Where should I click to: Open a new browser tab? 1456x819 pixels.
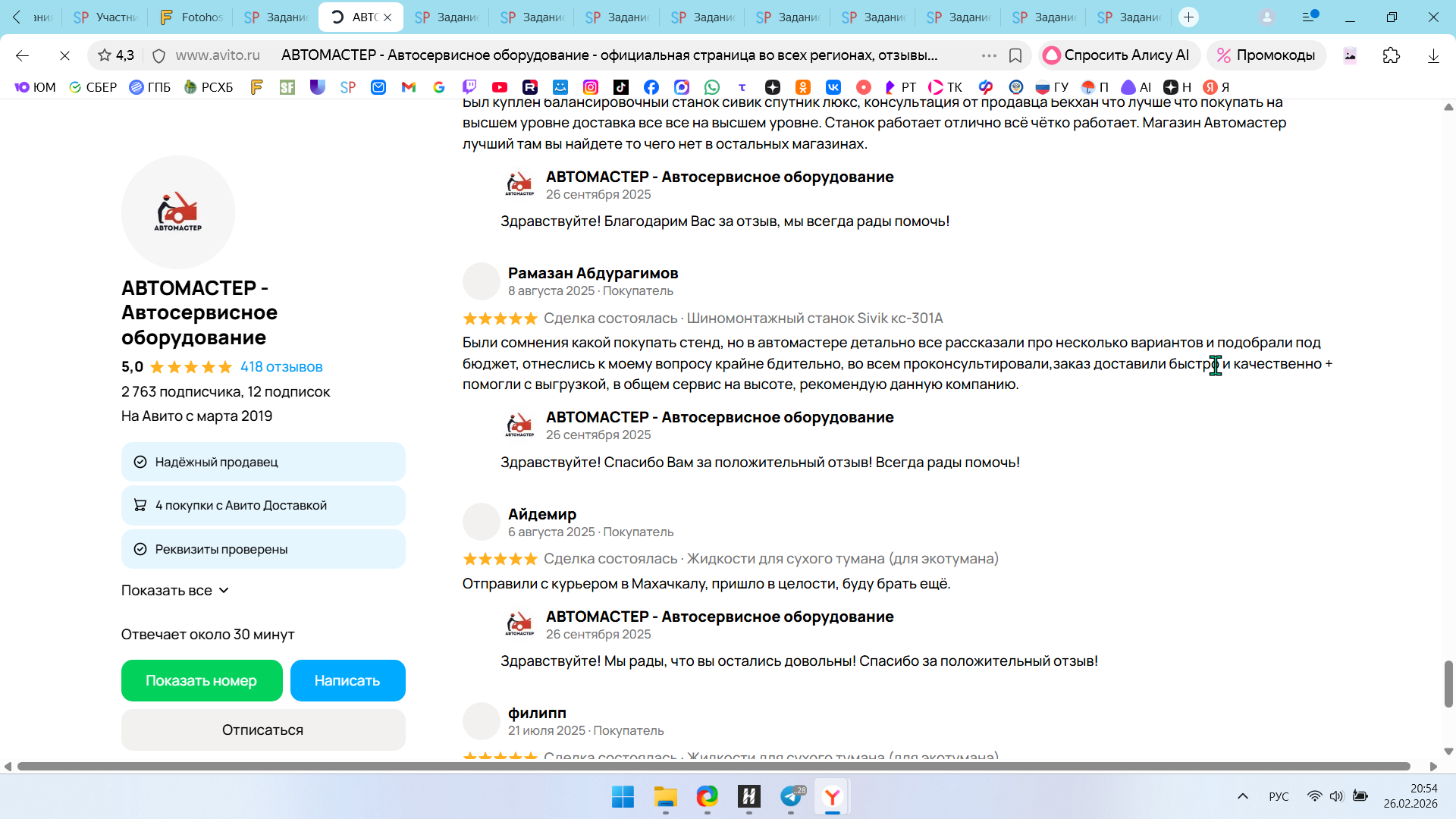1188,17
